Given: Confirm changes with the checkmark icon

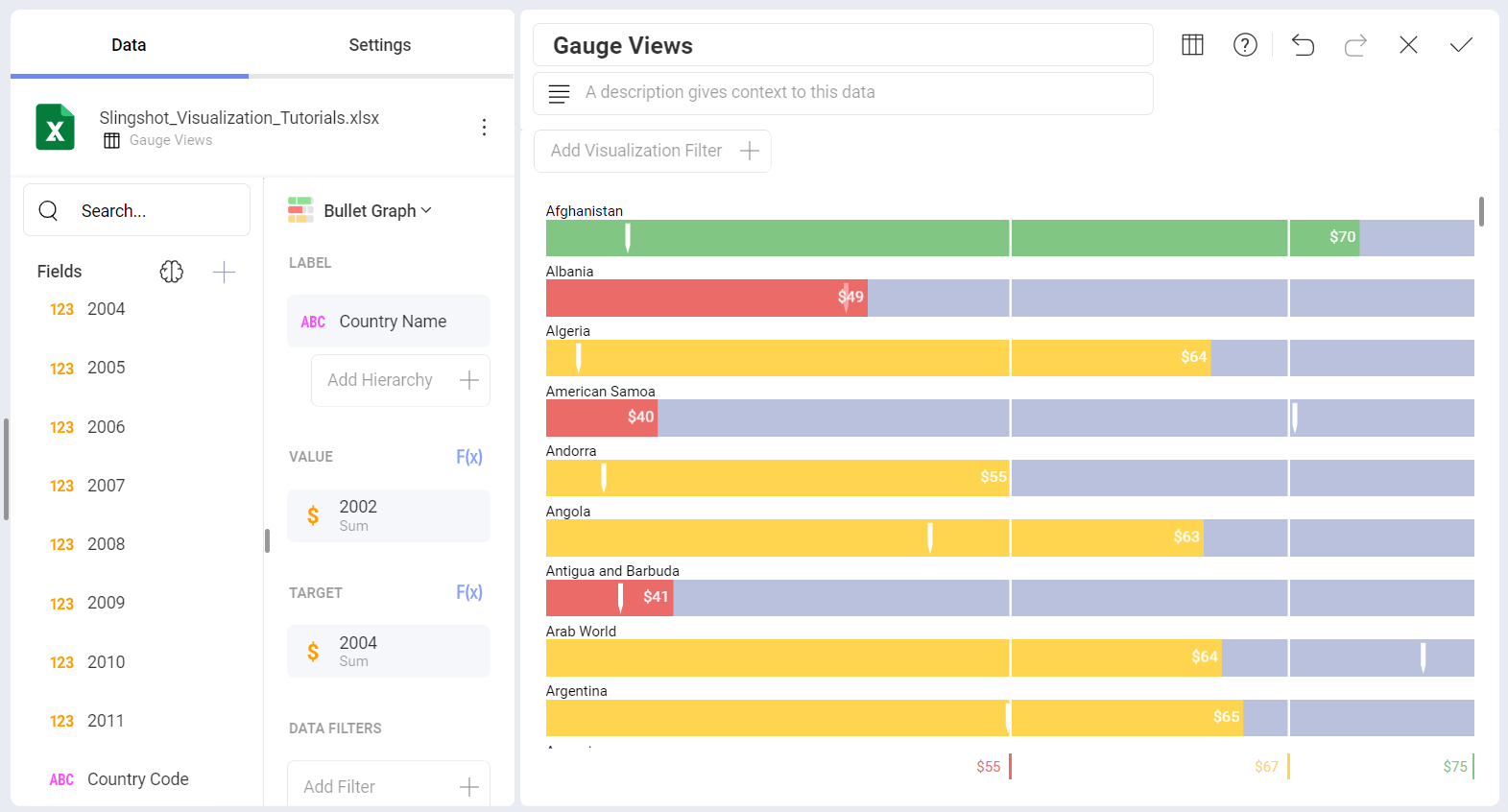Looking at the screenshot, I should (x=1461, y=45).
